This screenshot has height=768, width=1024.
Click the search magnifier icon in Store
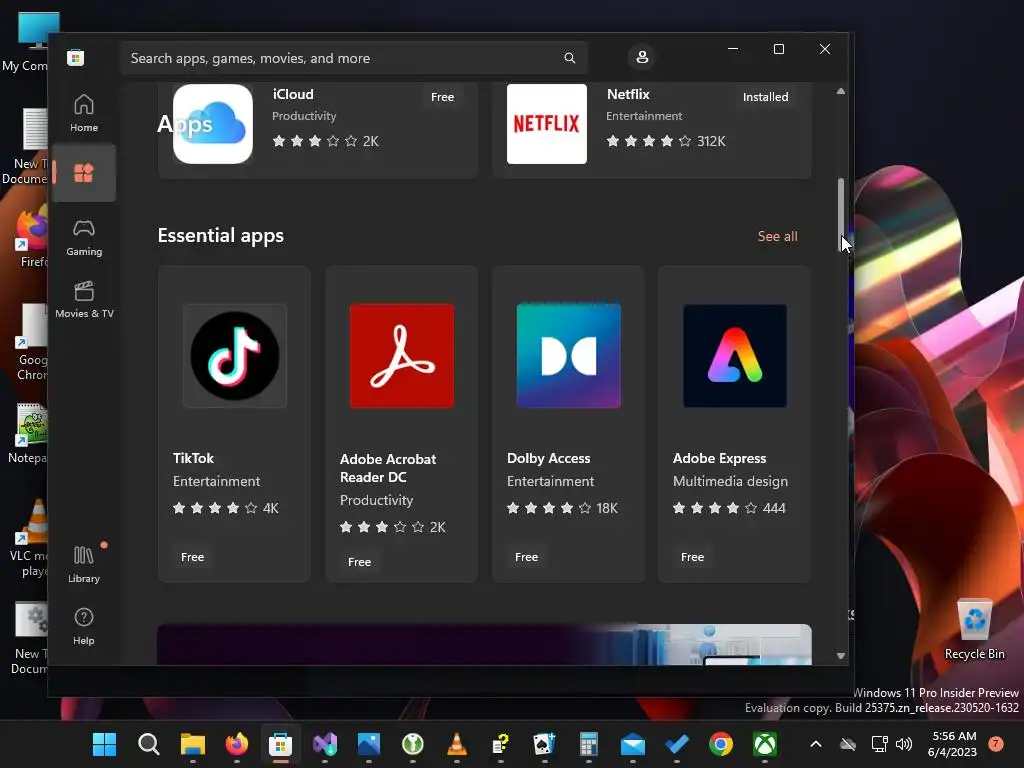[569, 58]
